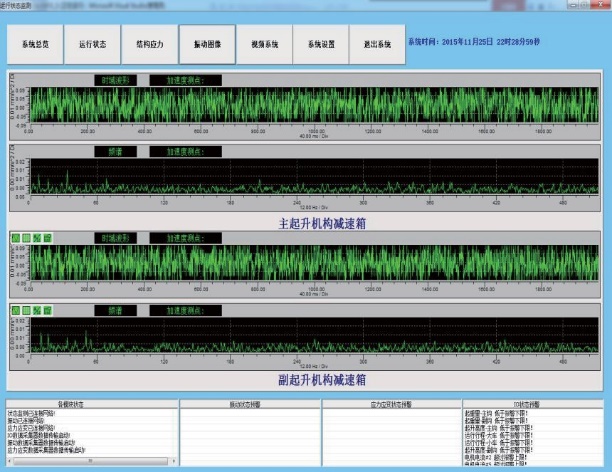The height and width of the screenshot is (472, 612).
Task: Open the 结构应力 page
Action: (x=152, y=45)
